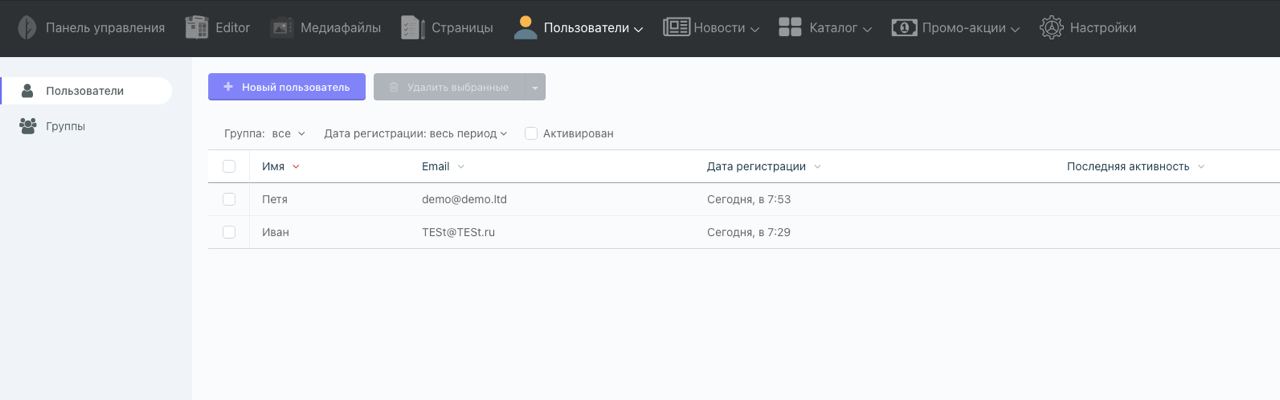Click the Каталог grid icon
The image size is (1280, 400).
[x=790, y=28]
